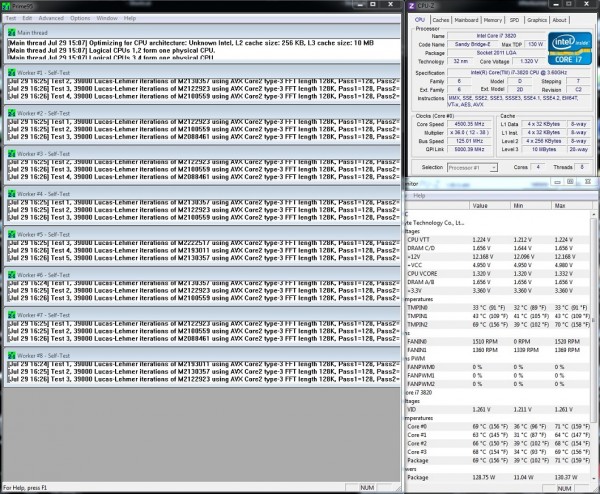Click the Worker #5 - Self-Test title bar
This screenshot has height=494, width=600.
point(202,235)
